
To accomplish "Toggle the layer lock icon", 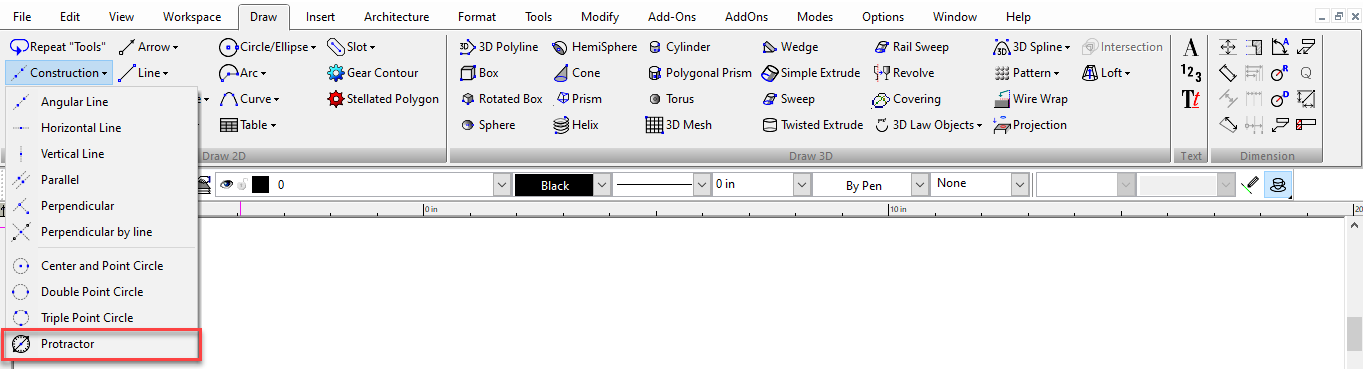I will pos(242,185).
